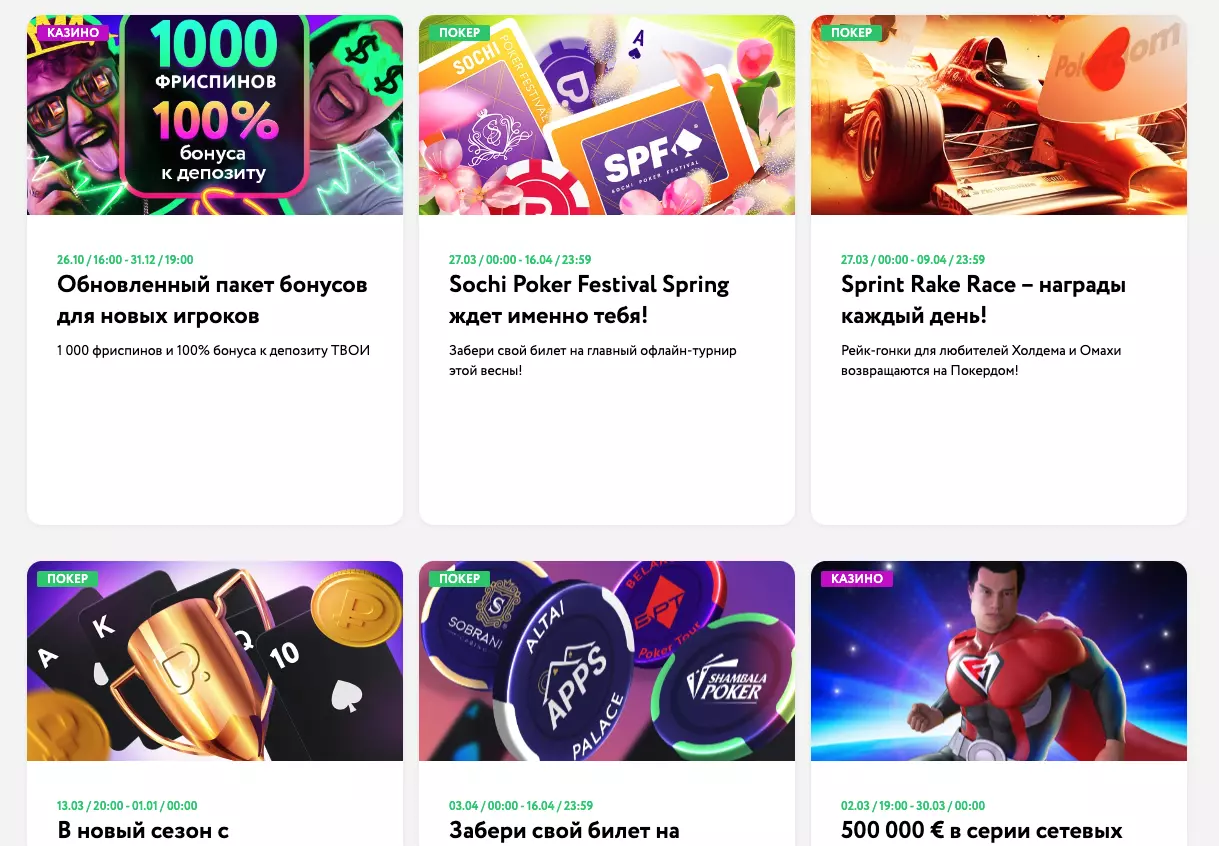Click ПОКЕР tag on race car banner

[x=852, y=32]
